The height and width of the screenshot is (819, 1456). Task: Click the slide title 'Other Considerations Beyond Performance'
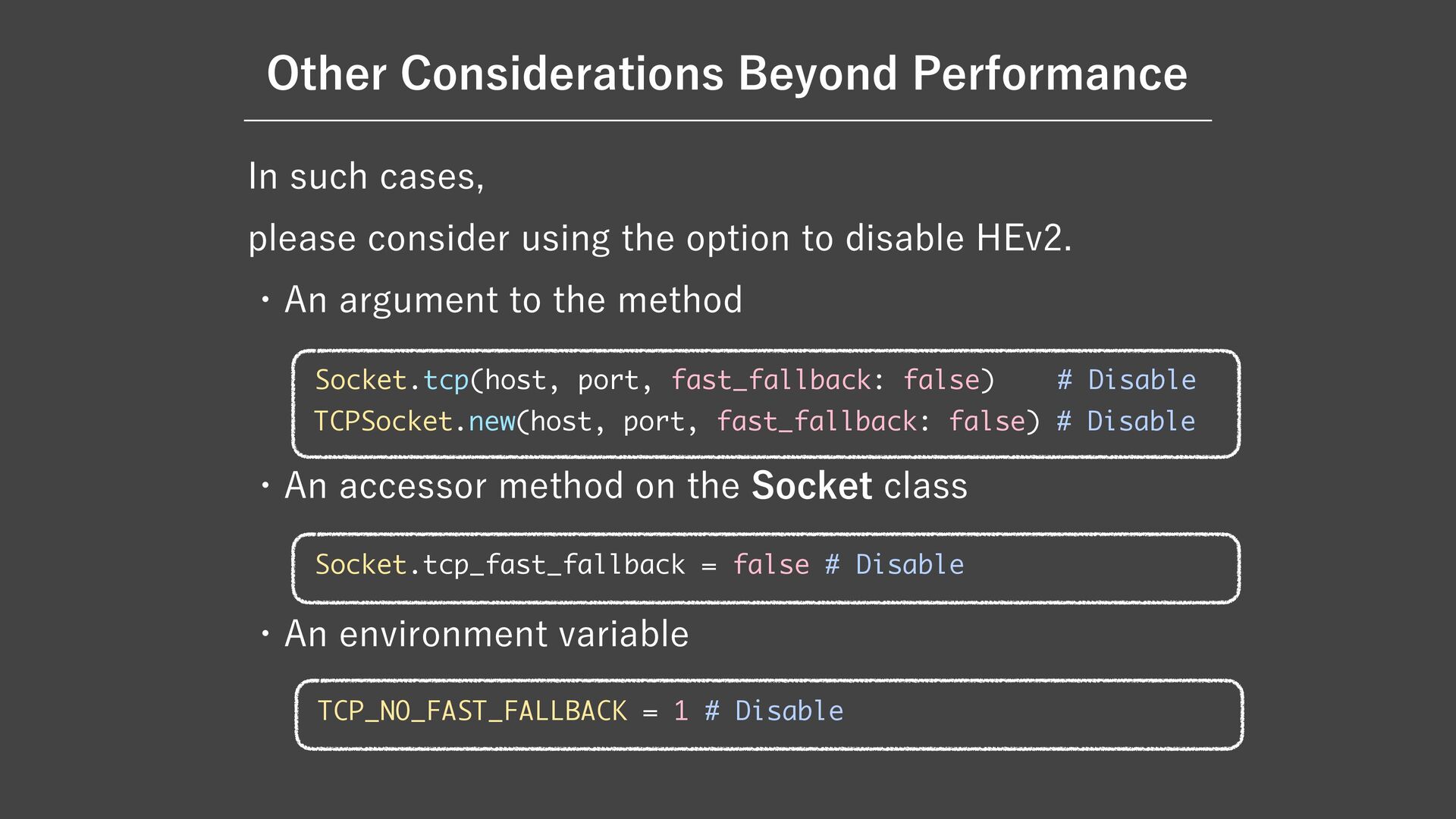(x=726, y=74)
